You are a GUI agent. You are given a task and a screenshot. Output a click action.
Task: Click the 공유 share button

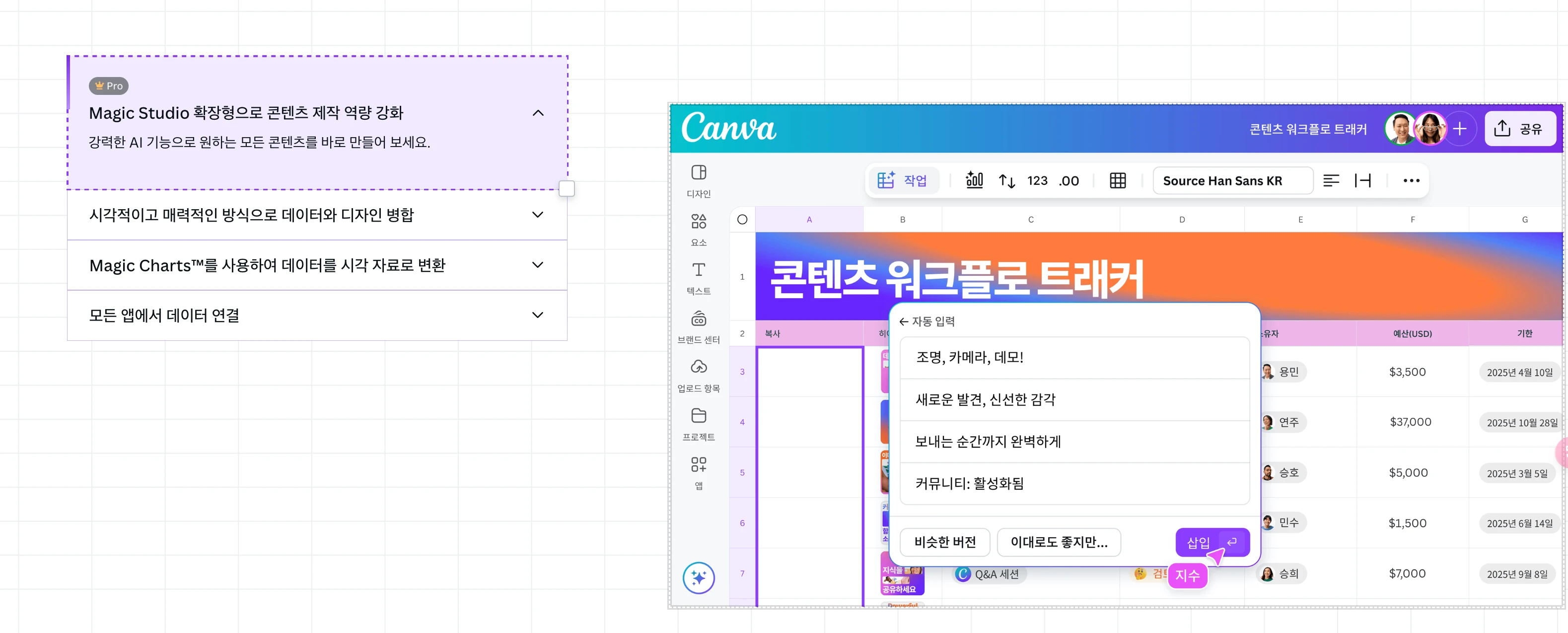tap(1519, 129)
